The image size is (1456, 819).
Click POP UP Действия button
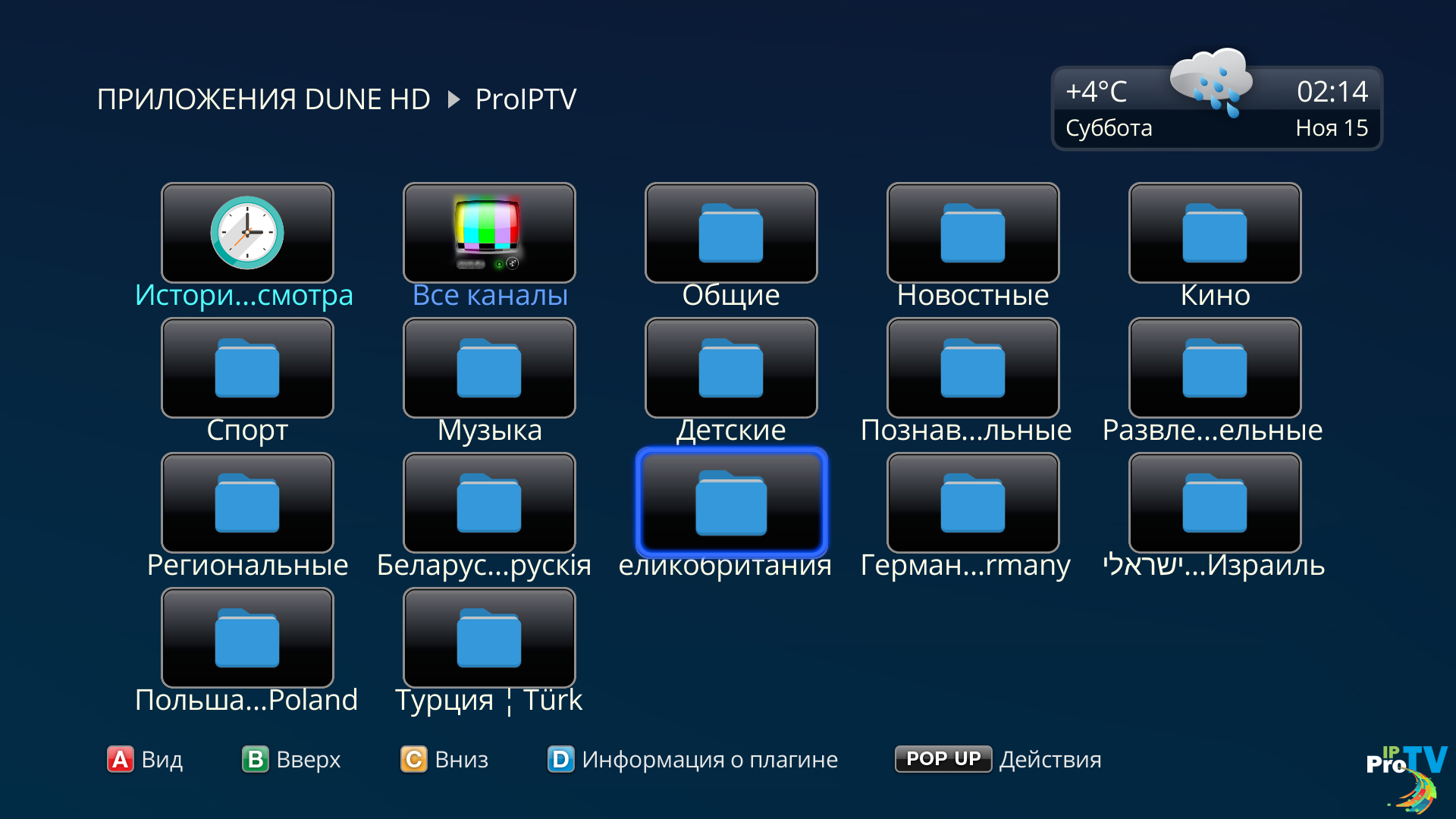943,759
